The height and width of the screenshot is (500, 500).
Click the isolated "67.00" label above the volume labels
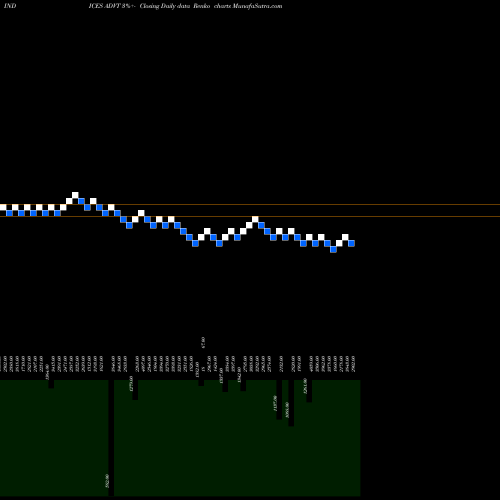pyautogui.click(x=203, y=342)
